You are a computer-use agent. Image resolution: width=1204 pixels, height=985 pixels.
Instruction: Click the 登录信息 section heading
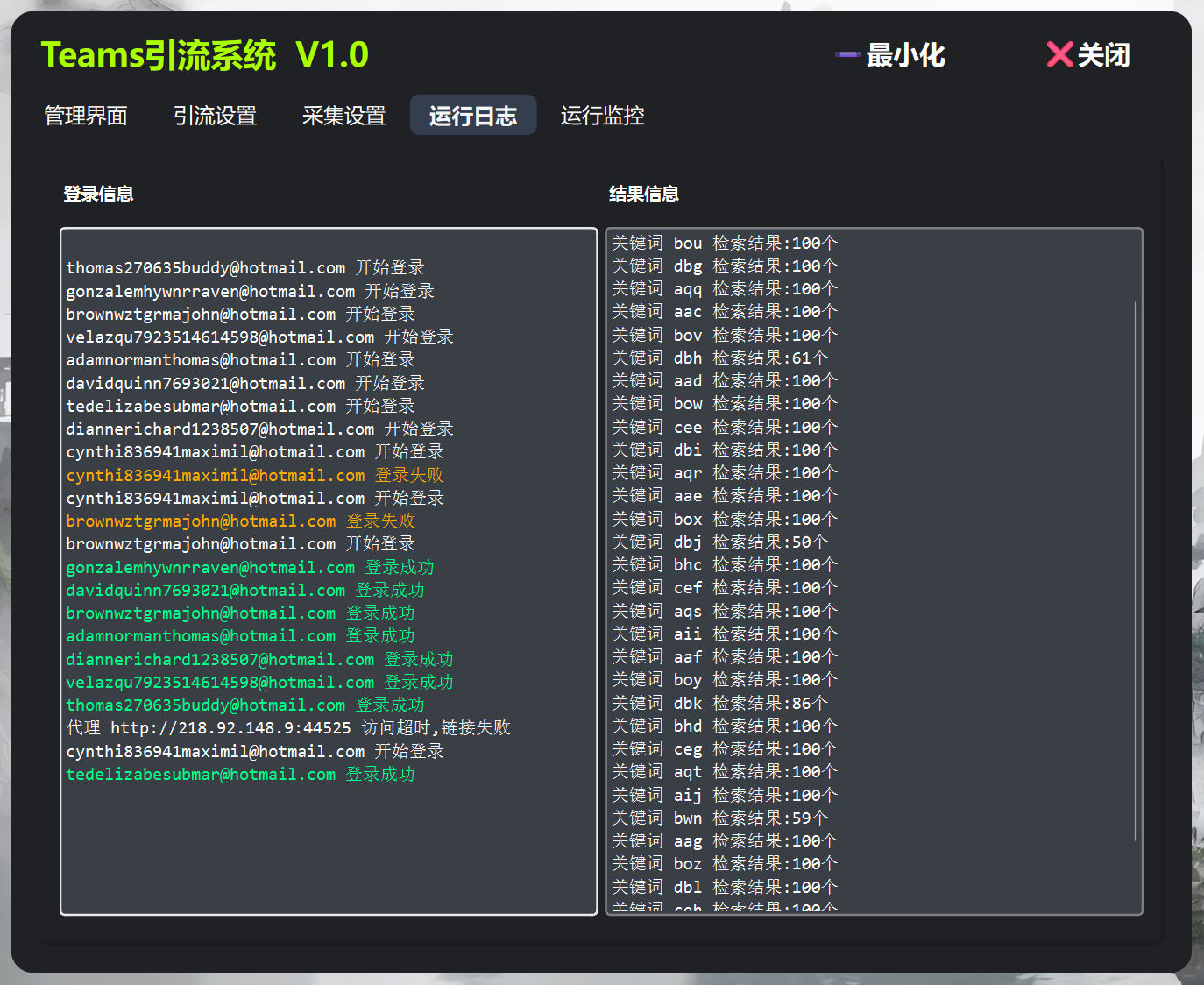click(98, 194)
